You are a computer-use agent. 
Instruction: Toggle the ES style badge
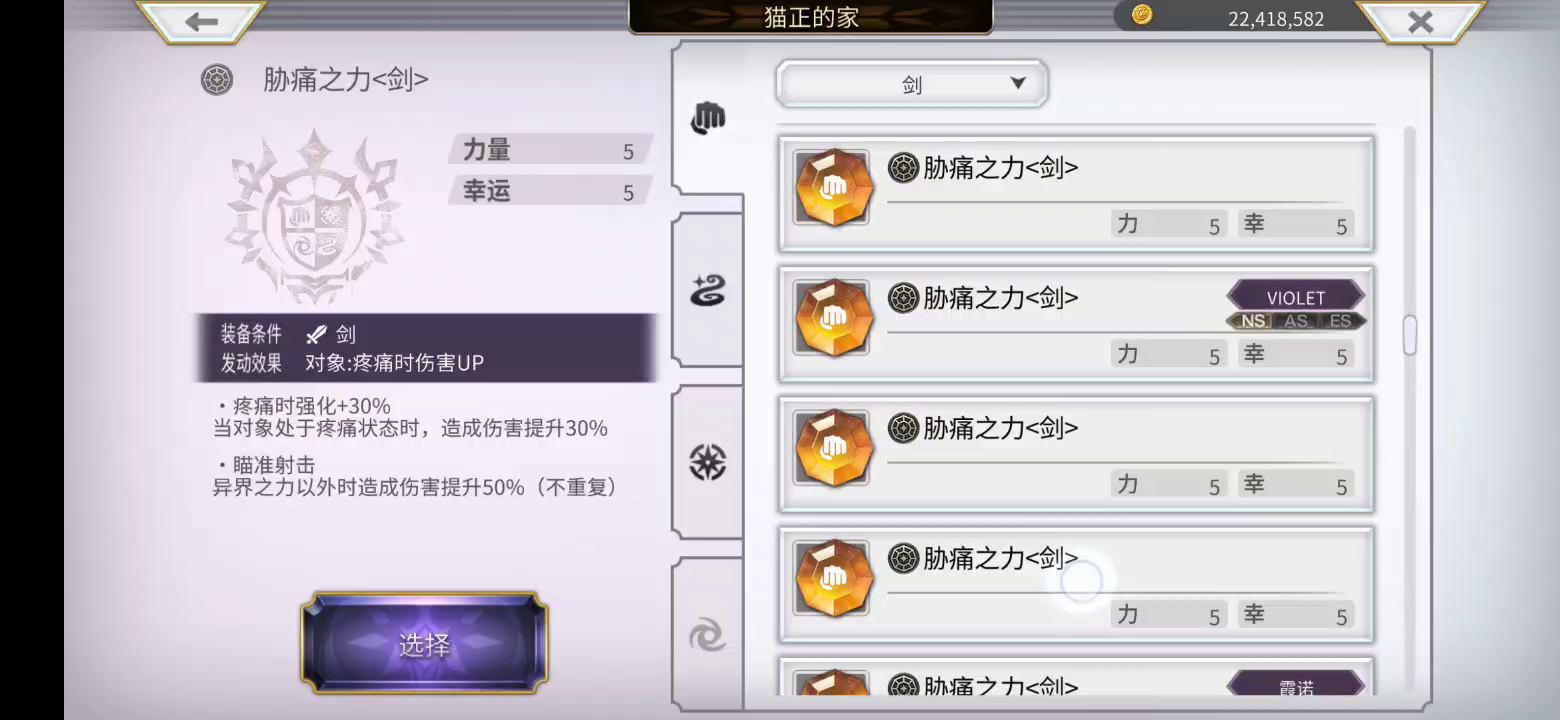click(1340, 321)
